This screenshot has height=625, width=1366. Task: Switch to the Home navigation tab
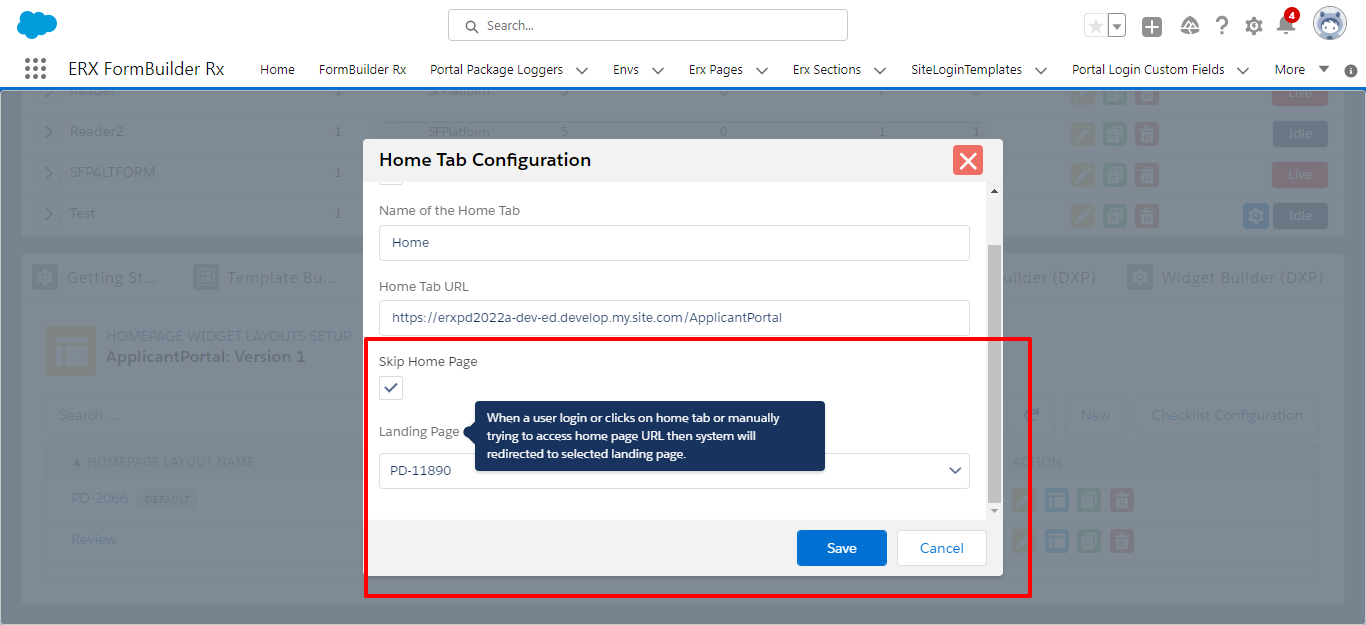click(x=277, y=70)
